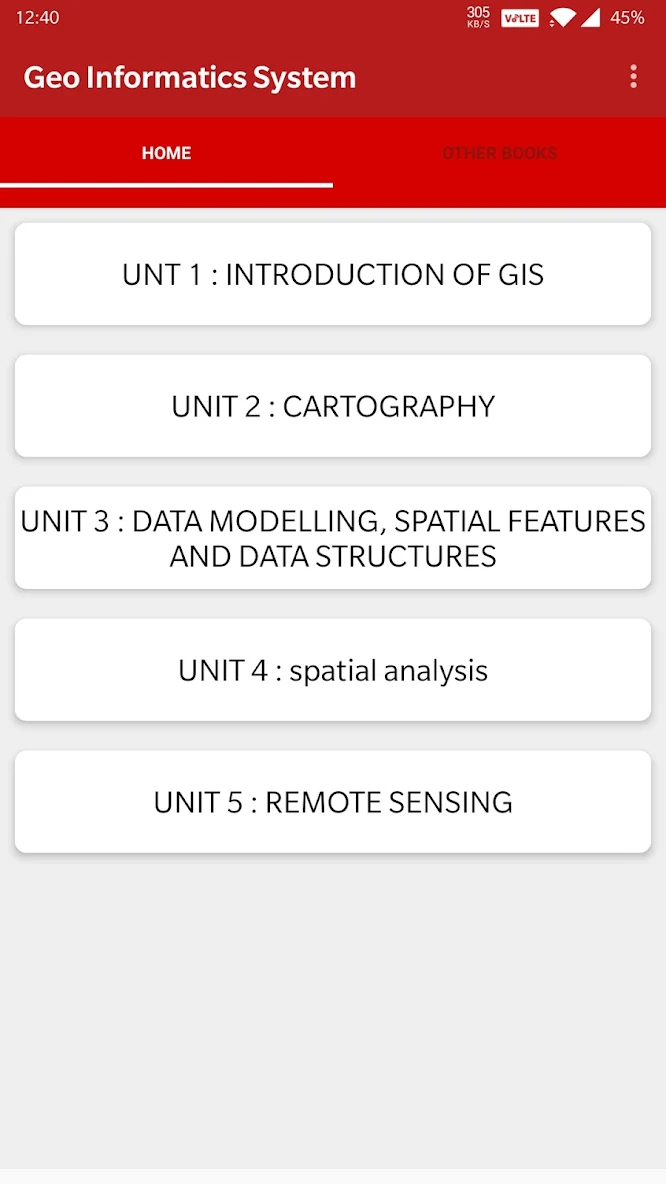666x1184 pixels.
Task: Tap the empty area below the unit list
Action: 333,1000
